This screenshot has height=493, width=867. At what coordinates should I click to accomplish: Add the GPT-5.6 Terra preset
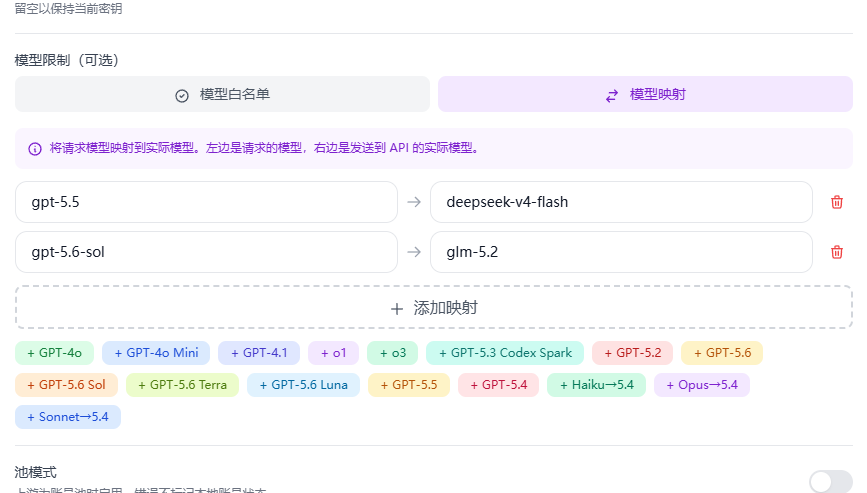pos(182,385)
